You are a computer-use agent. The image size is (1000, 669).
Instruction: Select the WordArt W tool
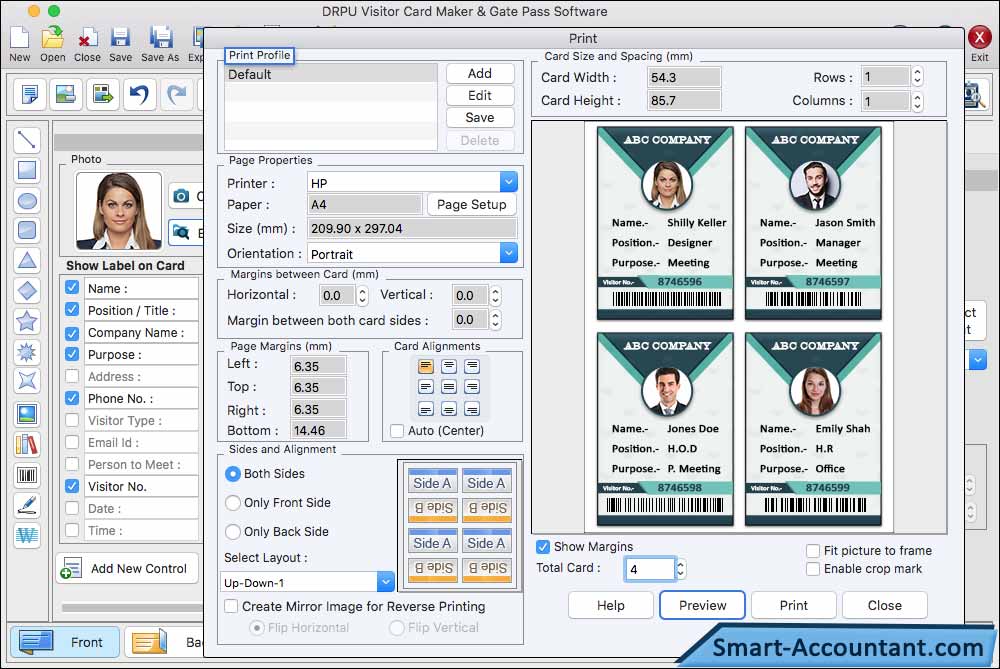(x=27, y=535)
